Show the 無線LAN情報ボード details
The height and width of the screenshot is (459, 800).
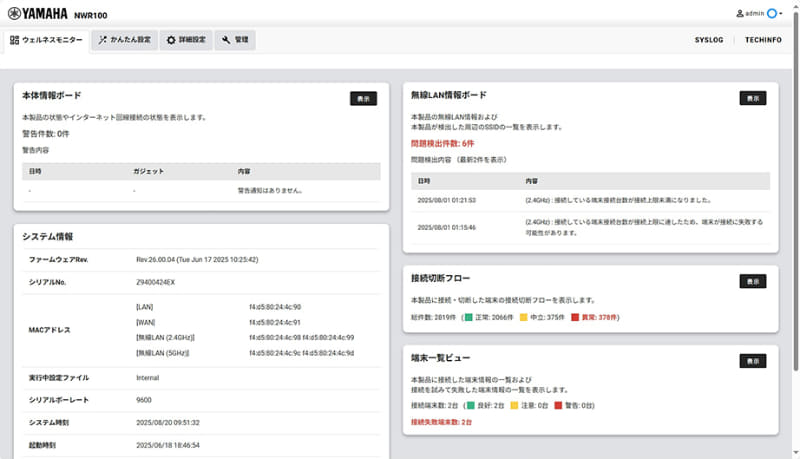coord(753,98)
